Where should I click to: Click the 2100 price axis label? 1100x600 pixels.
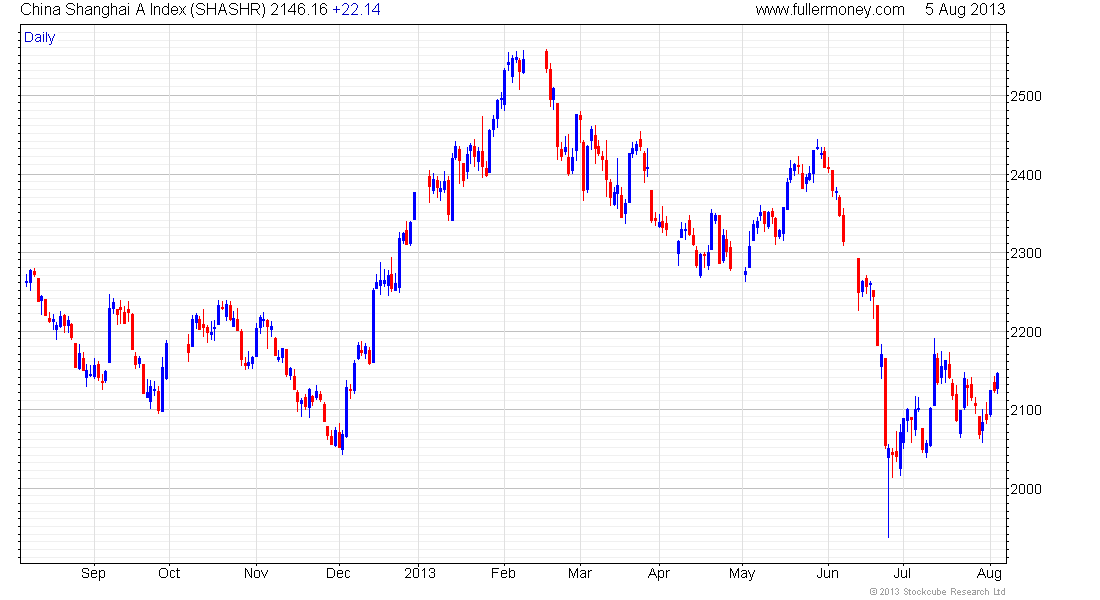tap(1026, 410)
